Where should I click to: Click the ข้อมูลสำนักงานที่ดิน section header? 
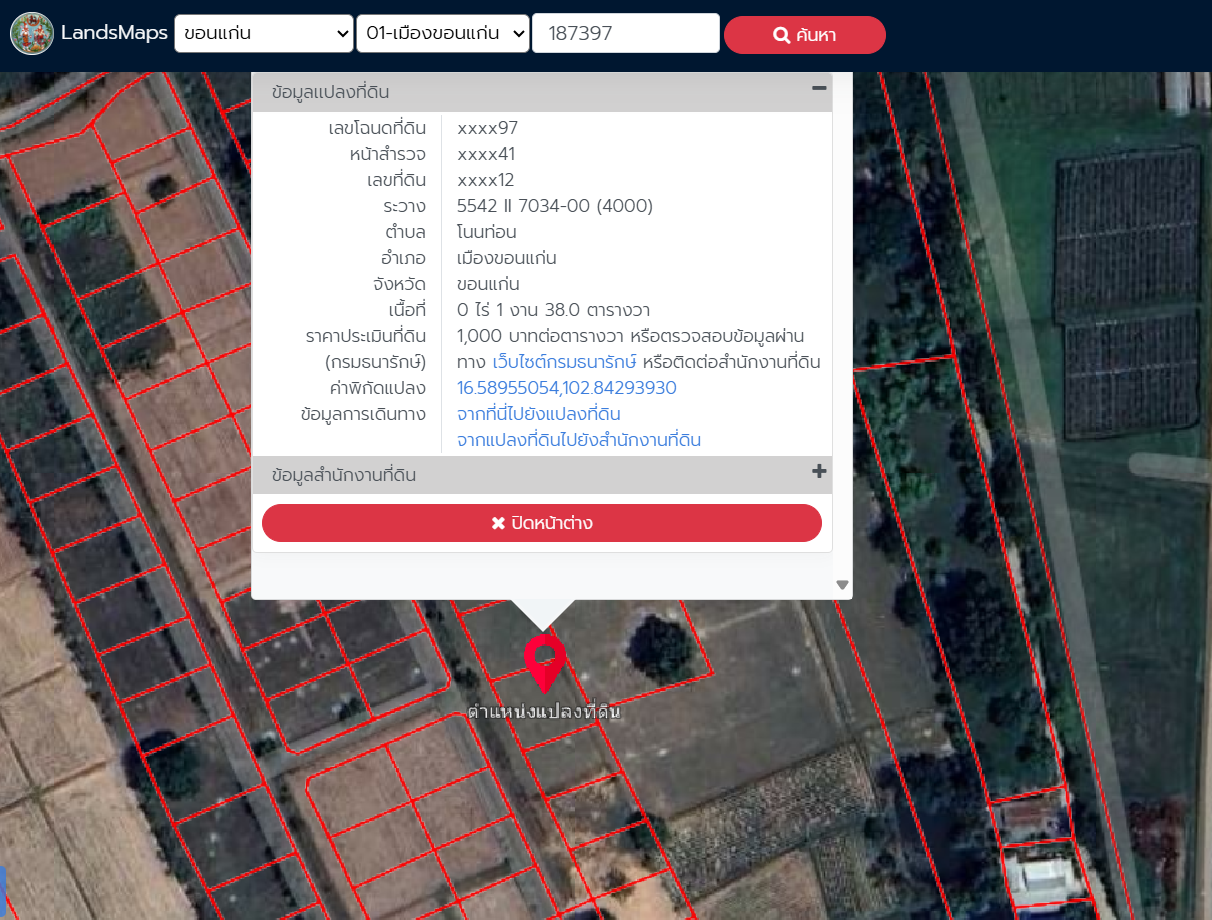tap(344, 475)
